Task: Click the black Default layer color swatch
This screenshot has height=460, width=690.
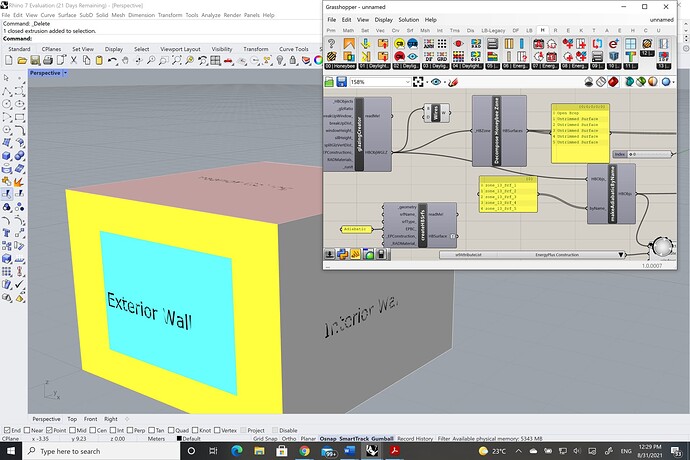Action: (x=179, y=439)
